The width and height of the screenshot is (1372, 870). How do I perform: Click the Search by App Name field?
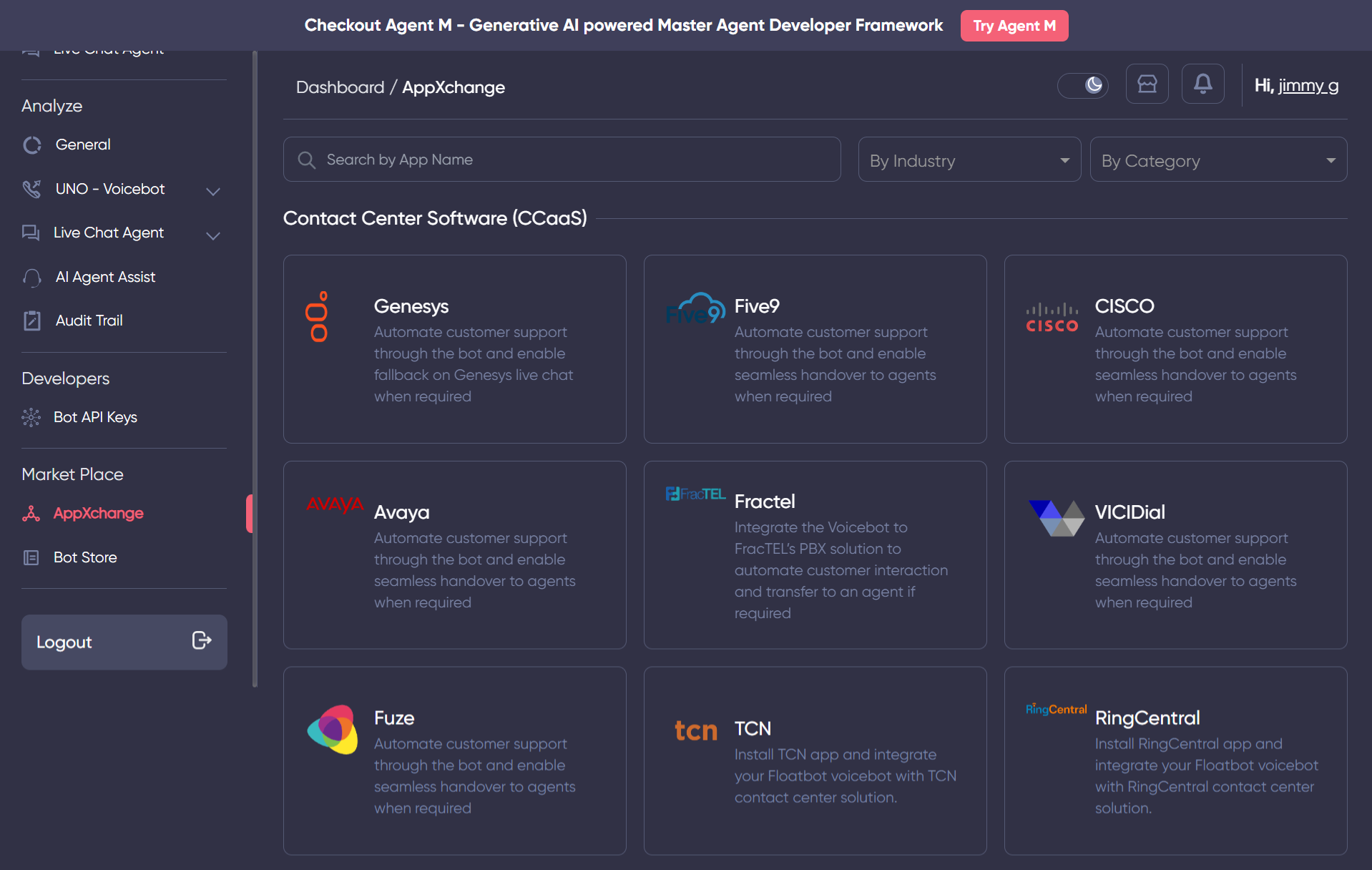pyautogui.click(x=562, y=160)
